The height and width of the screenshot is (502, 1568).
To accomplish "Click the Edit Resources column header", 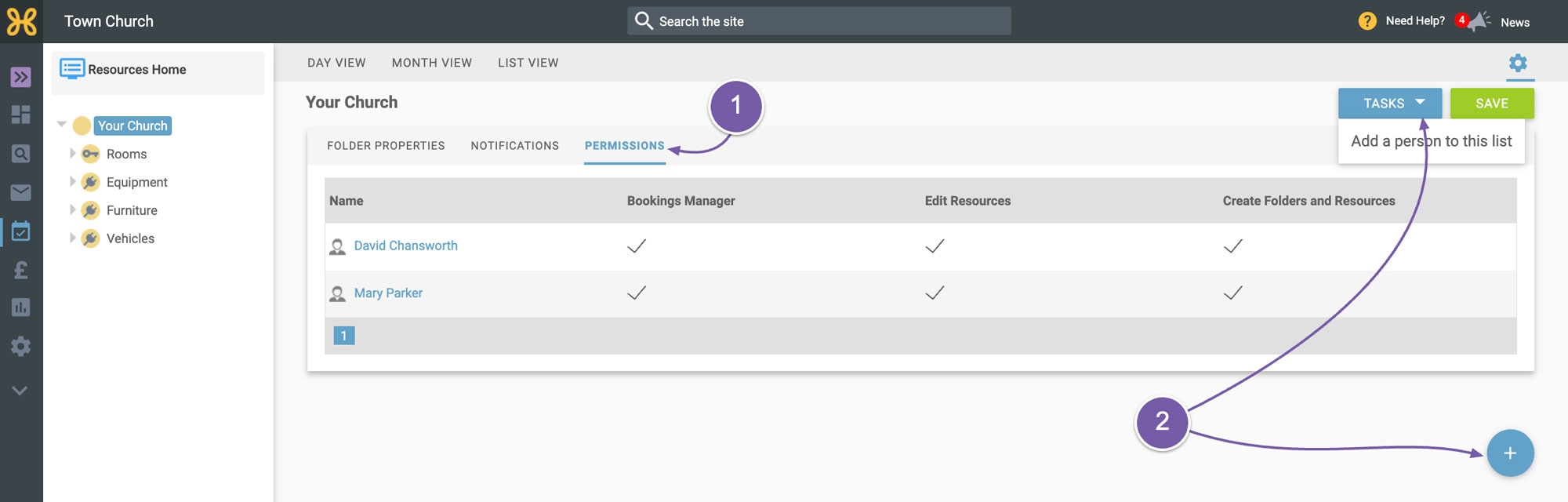I will [x=967, y=201].
